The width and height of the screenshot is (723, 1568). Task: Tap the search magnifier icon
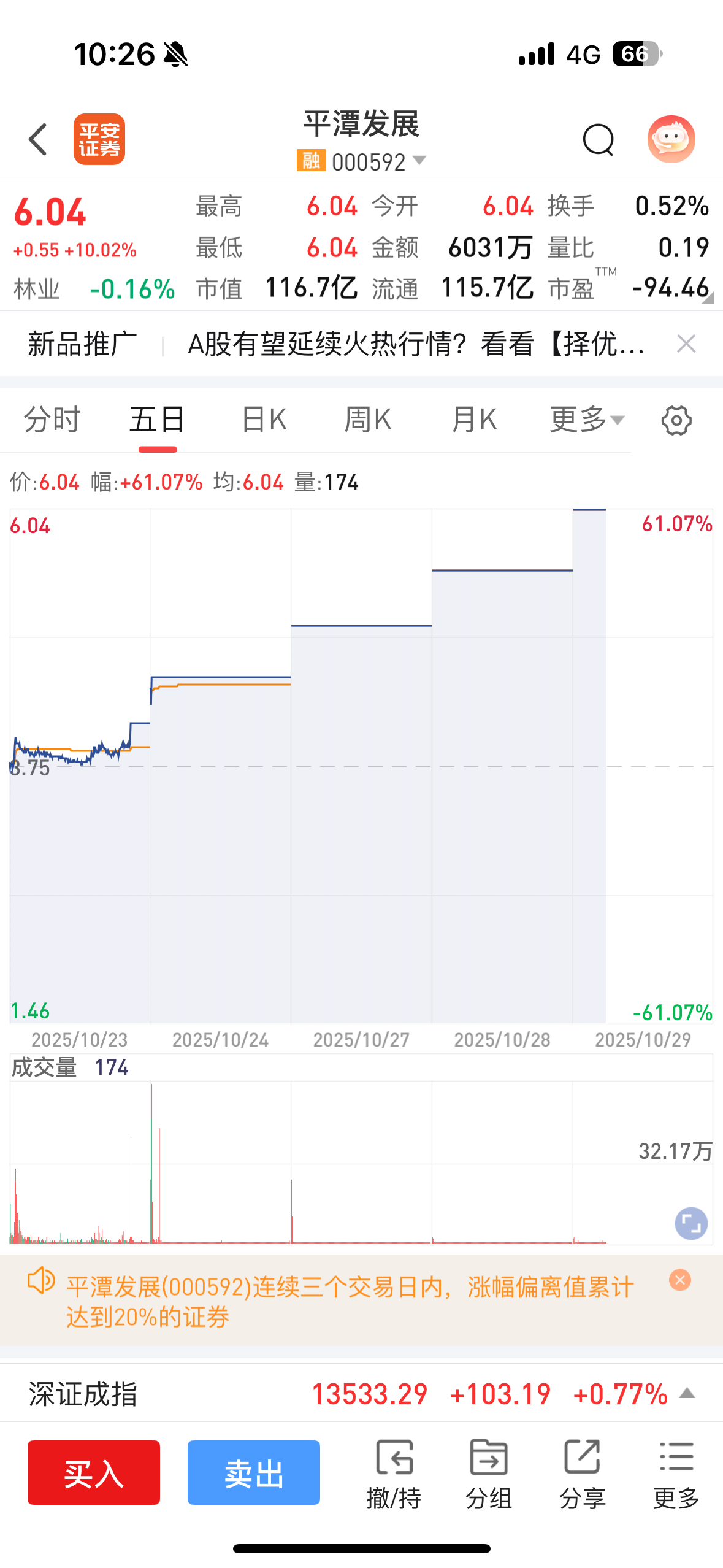pyautogui.click(x=598, y=140)
